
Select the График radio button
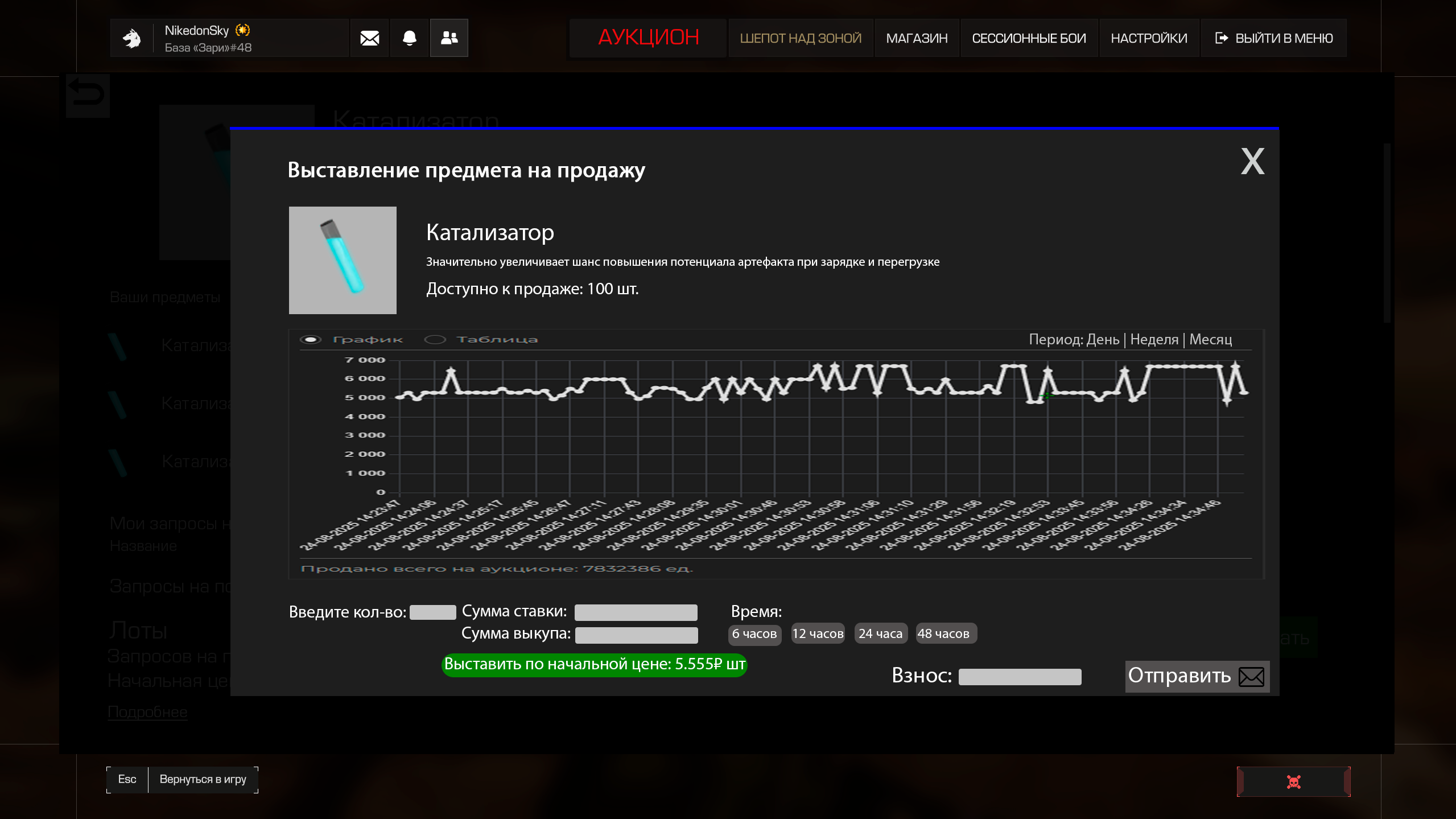coord(311,340)
